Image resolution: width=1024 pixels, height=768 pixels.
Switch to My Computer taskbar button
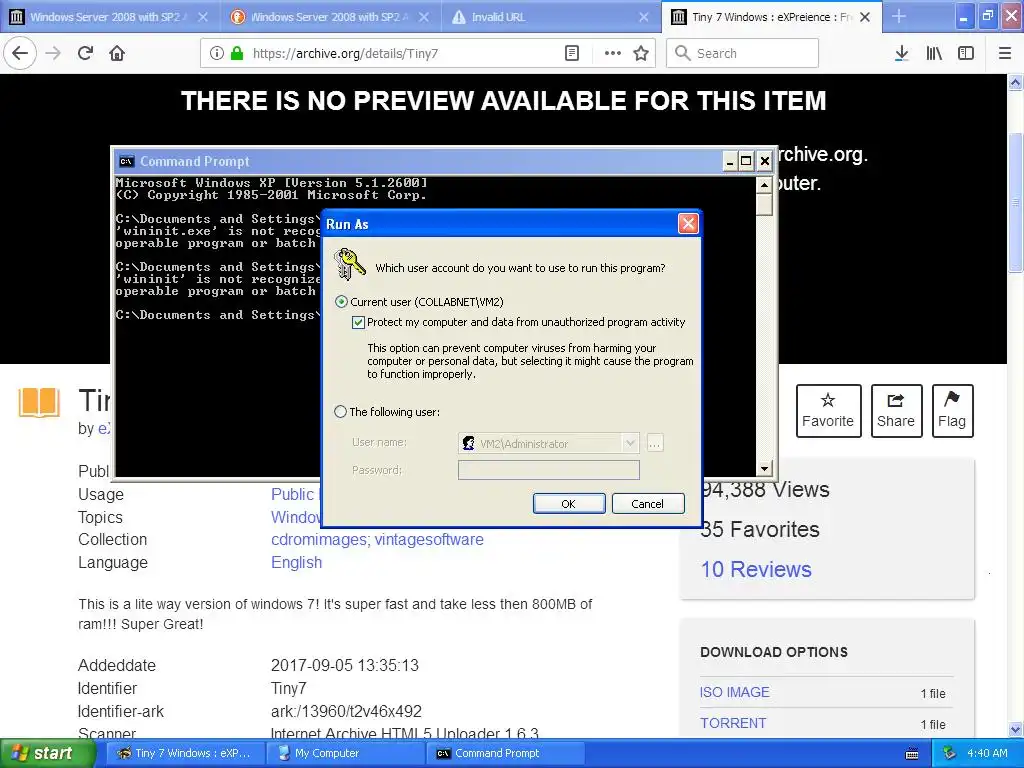click(x=345, y=753)
